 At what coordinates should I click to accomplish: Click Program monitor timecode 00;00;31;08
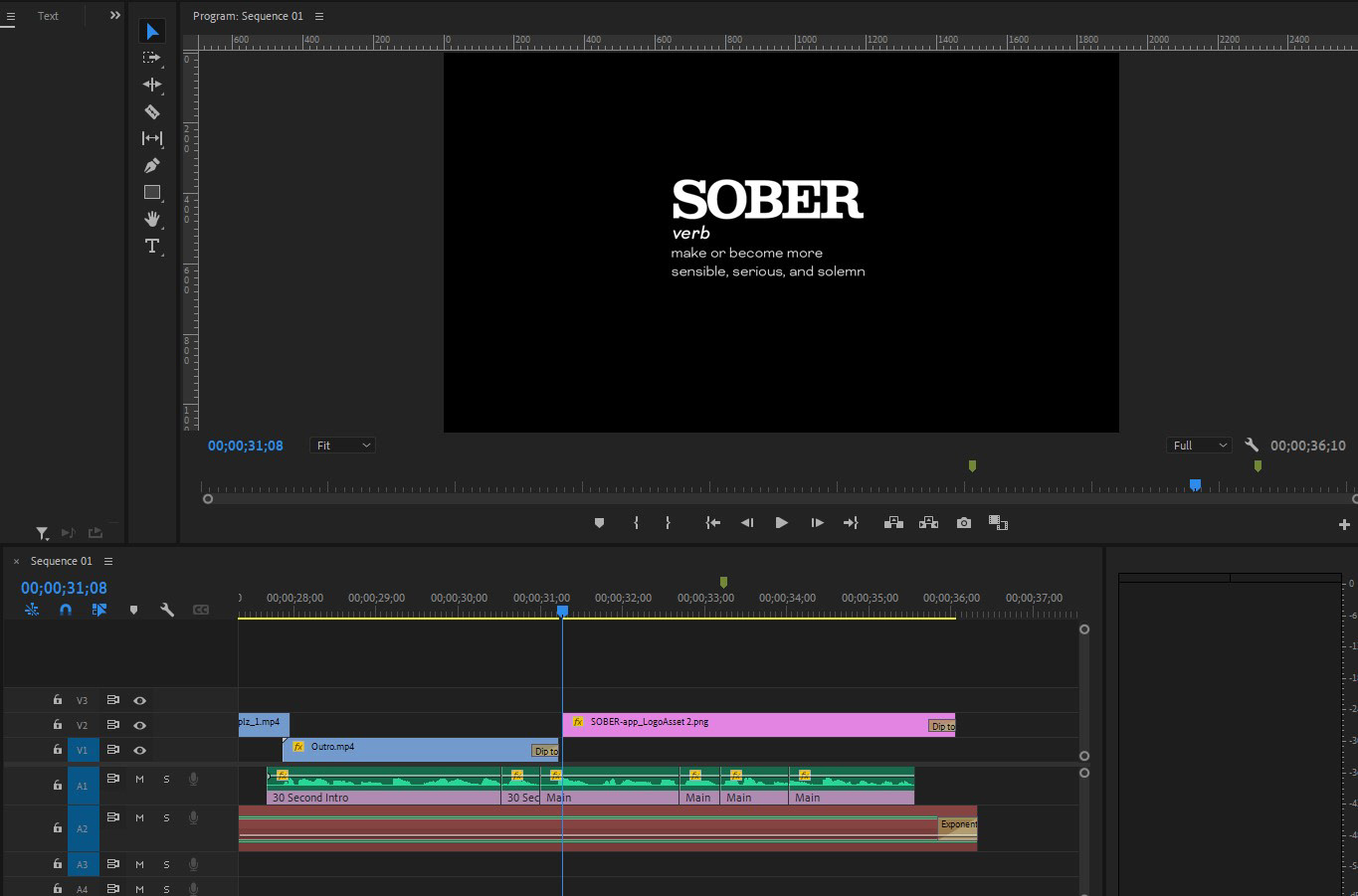[x=246, y=446]
